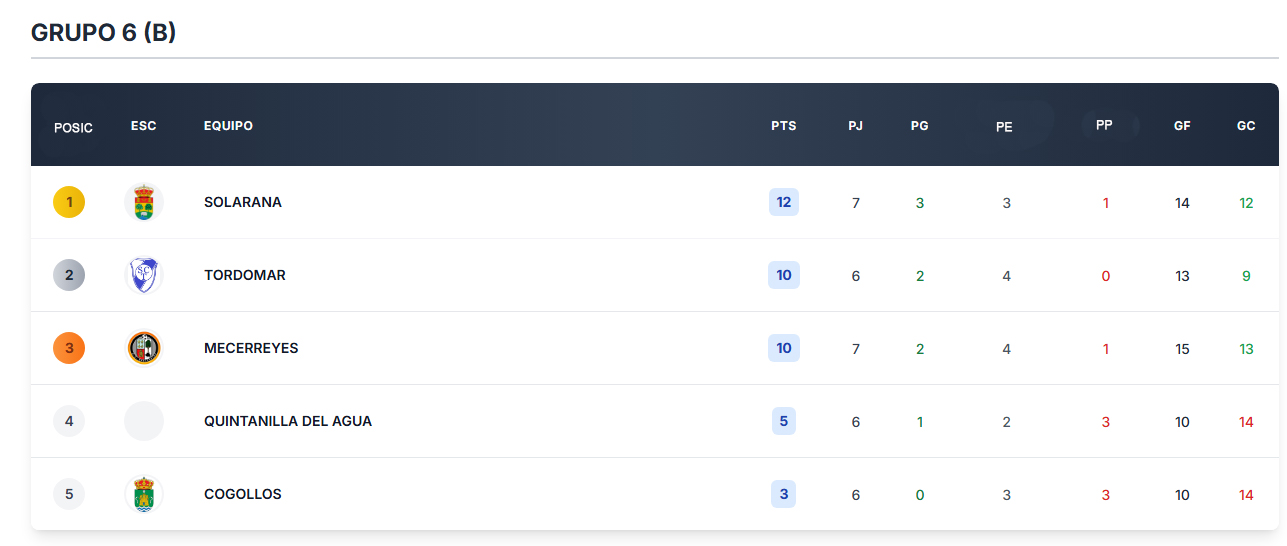Open the TORDOMAR team name
The height and width of the screenshot is (546, 1287).
coord(245,275)
